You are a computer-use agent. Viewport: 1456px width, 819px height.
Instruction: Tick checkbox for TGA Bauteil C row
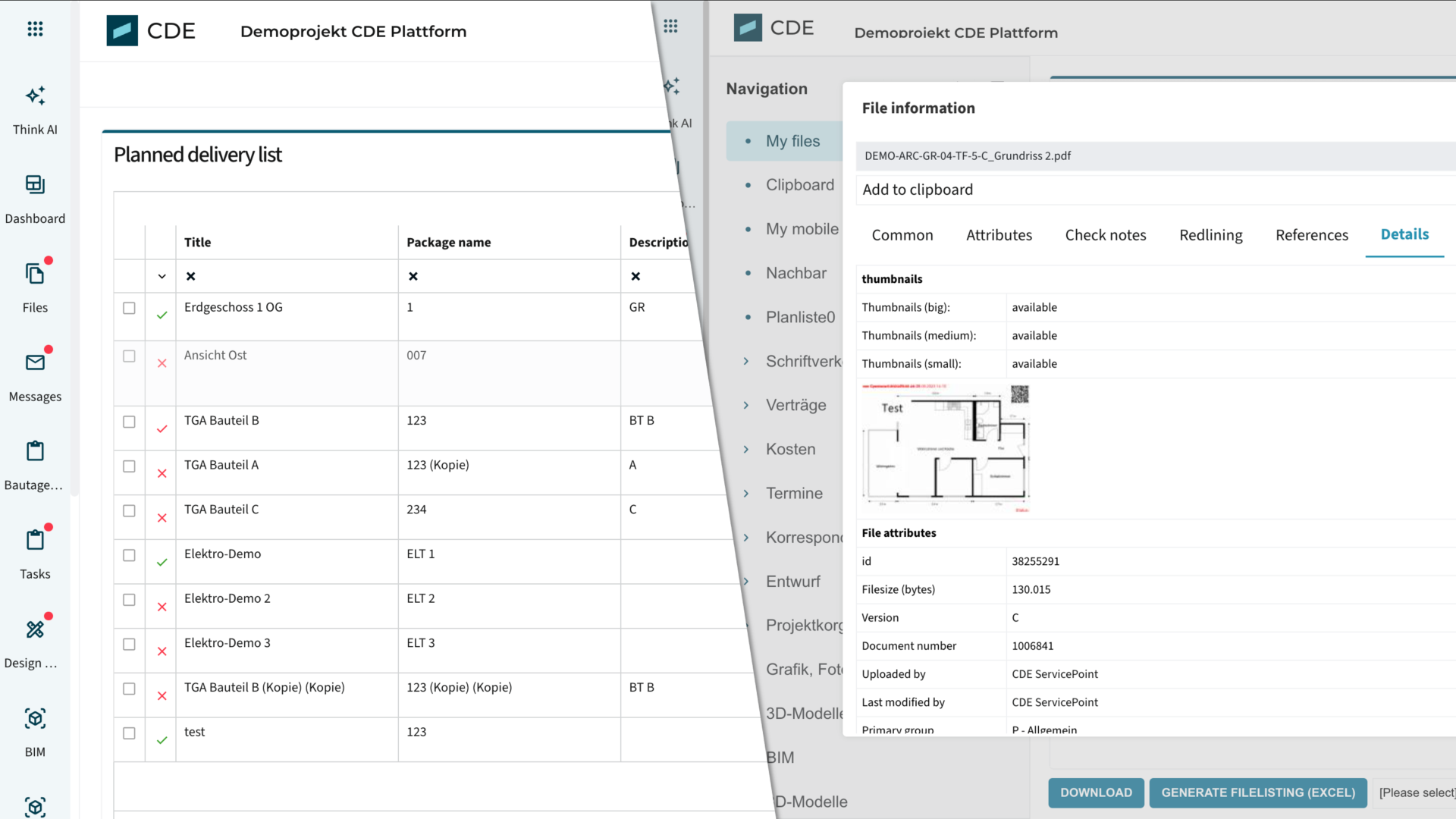129,510
